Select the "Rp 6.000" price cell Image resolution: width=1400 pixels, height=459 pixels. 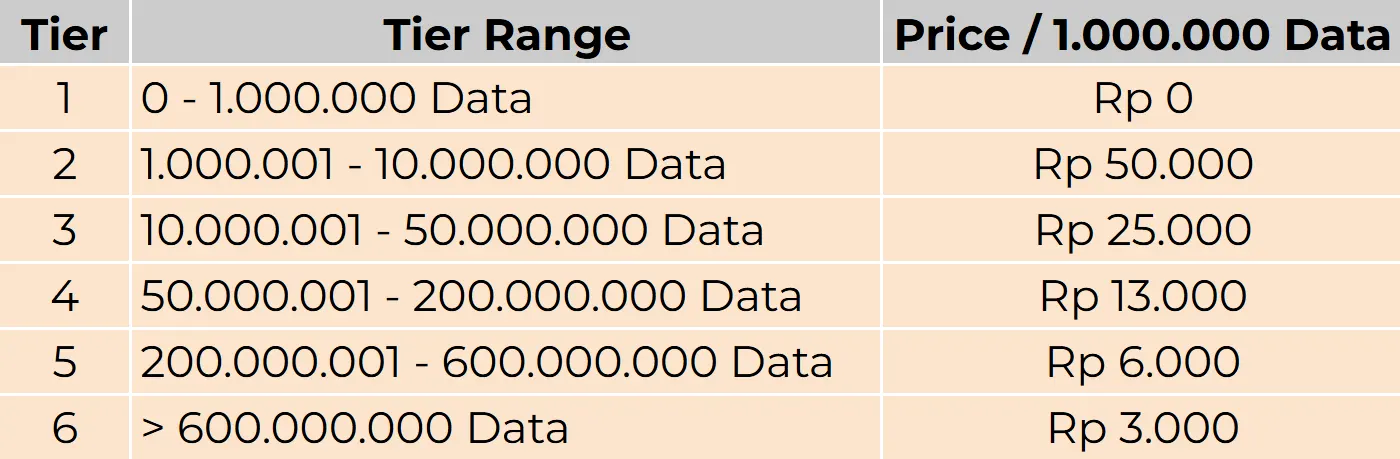click(x=1143, y=362)
